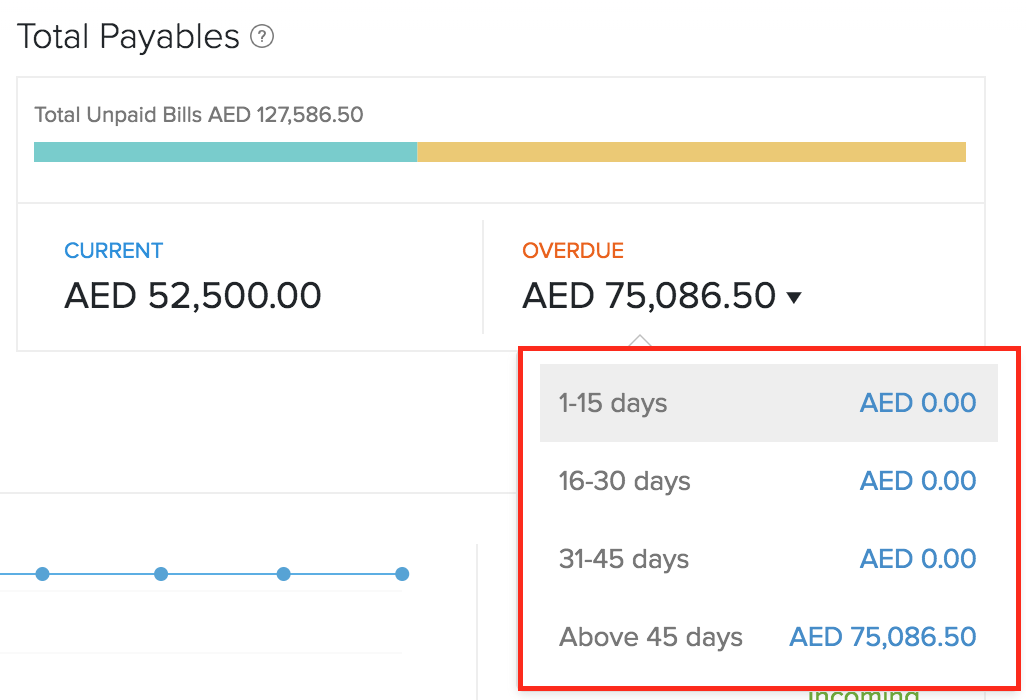
Task: Click the third data point on the chart line
Action: tap(283, 574)
